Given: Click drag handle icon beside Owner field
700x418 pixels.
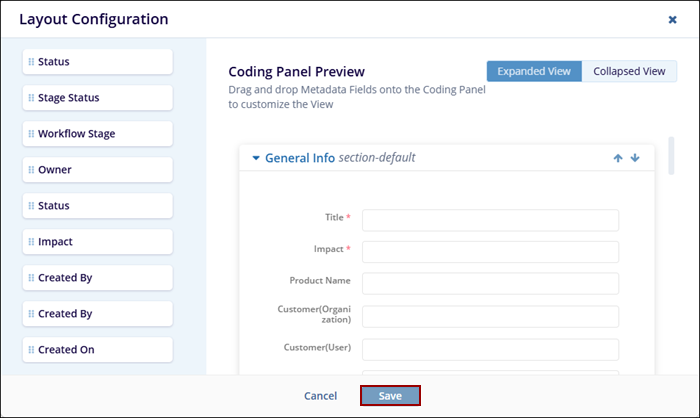Looking at the screenshot, I should pyautogui.click(x=31, y=170).
